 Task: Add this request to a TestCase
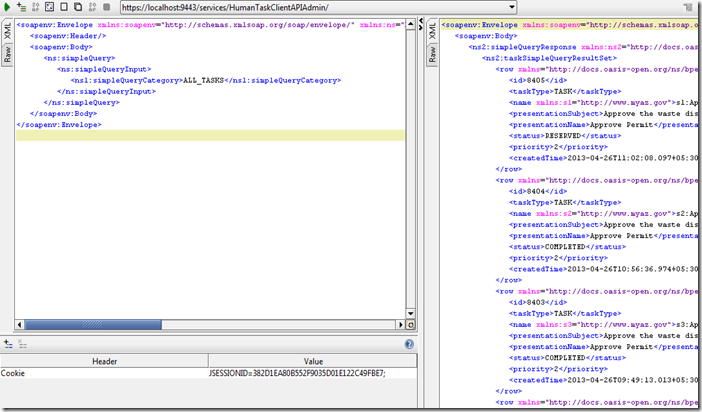[x=21, y=7]
